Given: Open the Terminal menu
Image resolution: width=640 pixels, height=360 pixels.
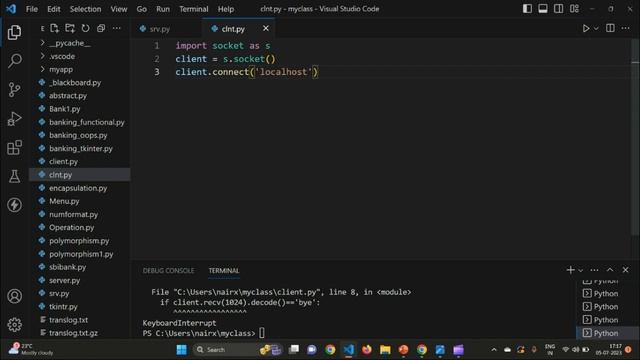Looking at the screenshot, I should pos(193,9).
